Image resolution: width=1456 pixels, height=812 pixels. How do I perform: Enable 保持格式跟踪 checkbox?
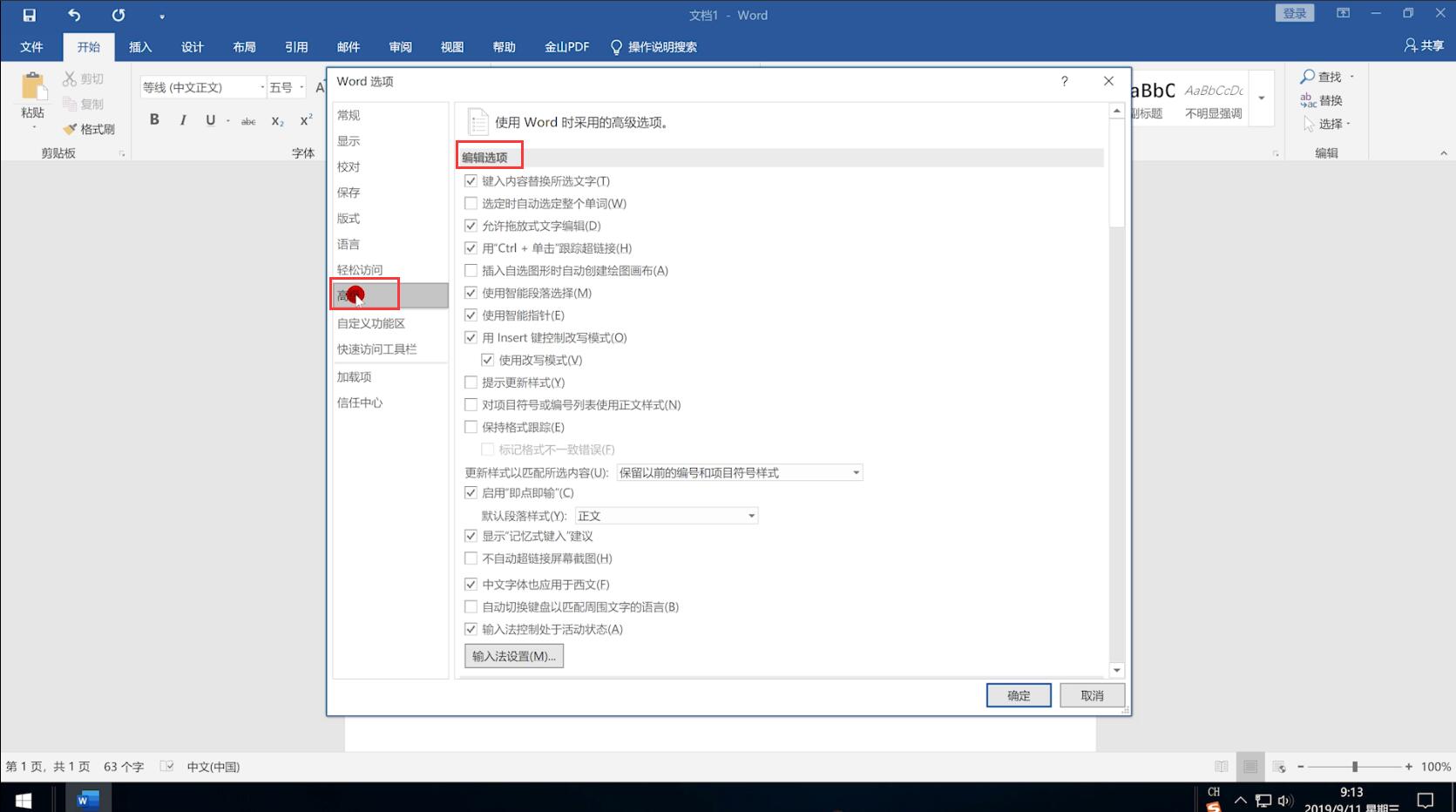[x=471, y=427]
